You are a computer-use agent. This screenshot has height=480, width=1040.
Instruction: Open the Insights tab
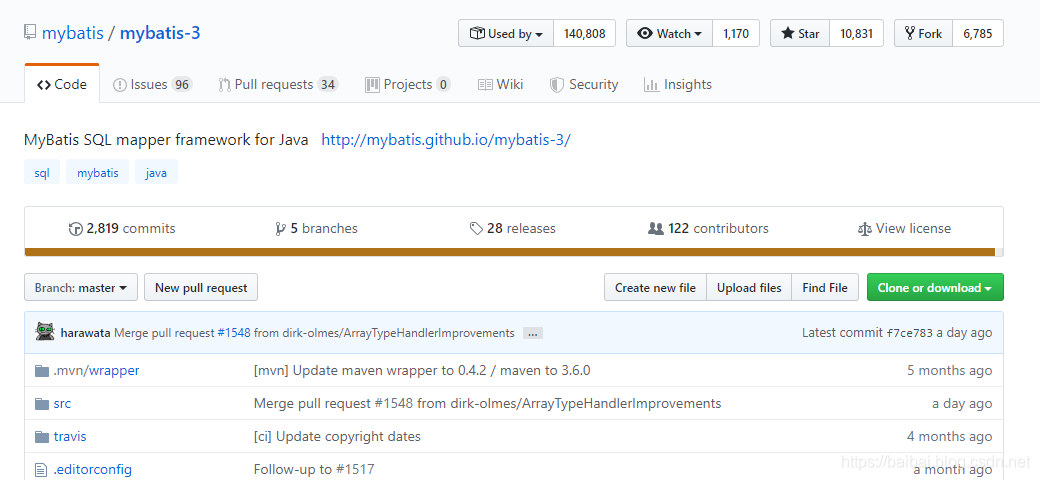678,84
